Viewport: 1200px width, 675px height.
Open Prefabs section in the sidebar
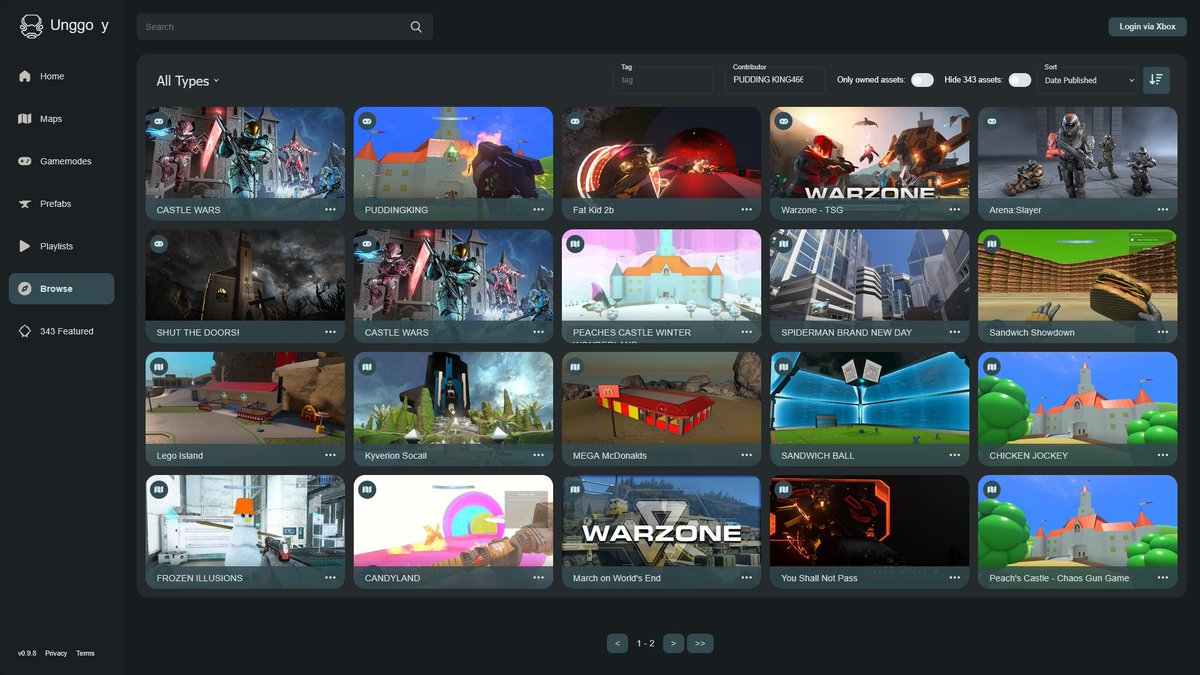pyautogui.click(x=61, y=204)
